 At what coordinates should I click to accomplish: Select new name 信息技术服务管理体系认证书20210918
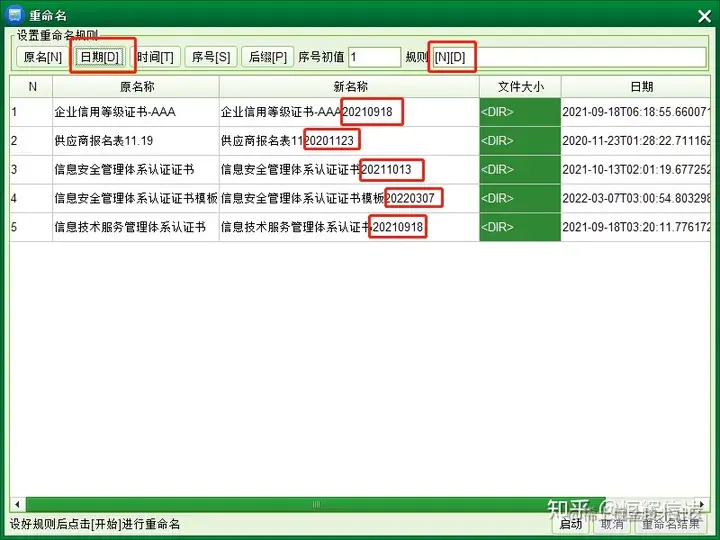(x=350, y=227)
